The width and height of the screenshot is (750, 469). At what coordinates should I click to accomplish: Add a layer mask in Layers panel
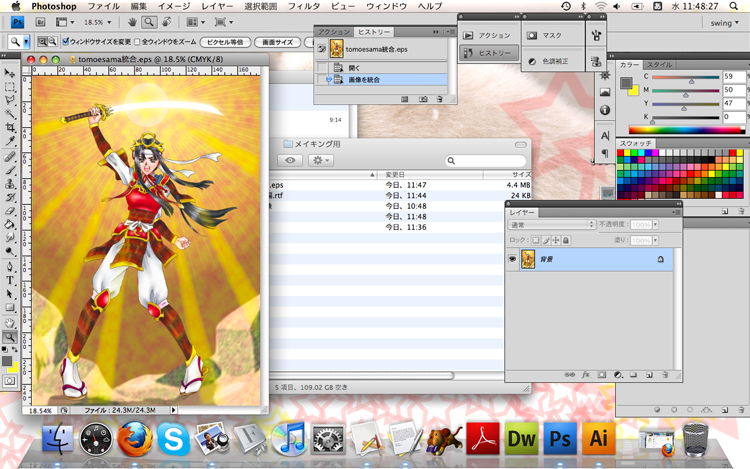[x=602, y=375]
